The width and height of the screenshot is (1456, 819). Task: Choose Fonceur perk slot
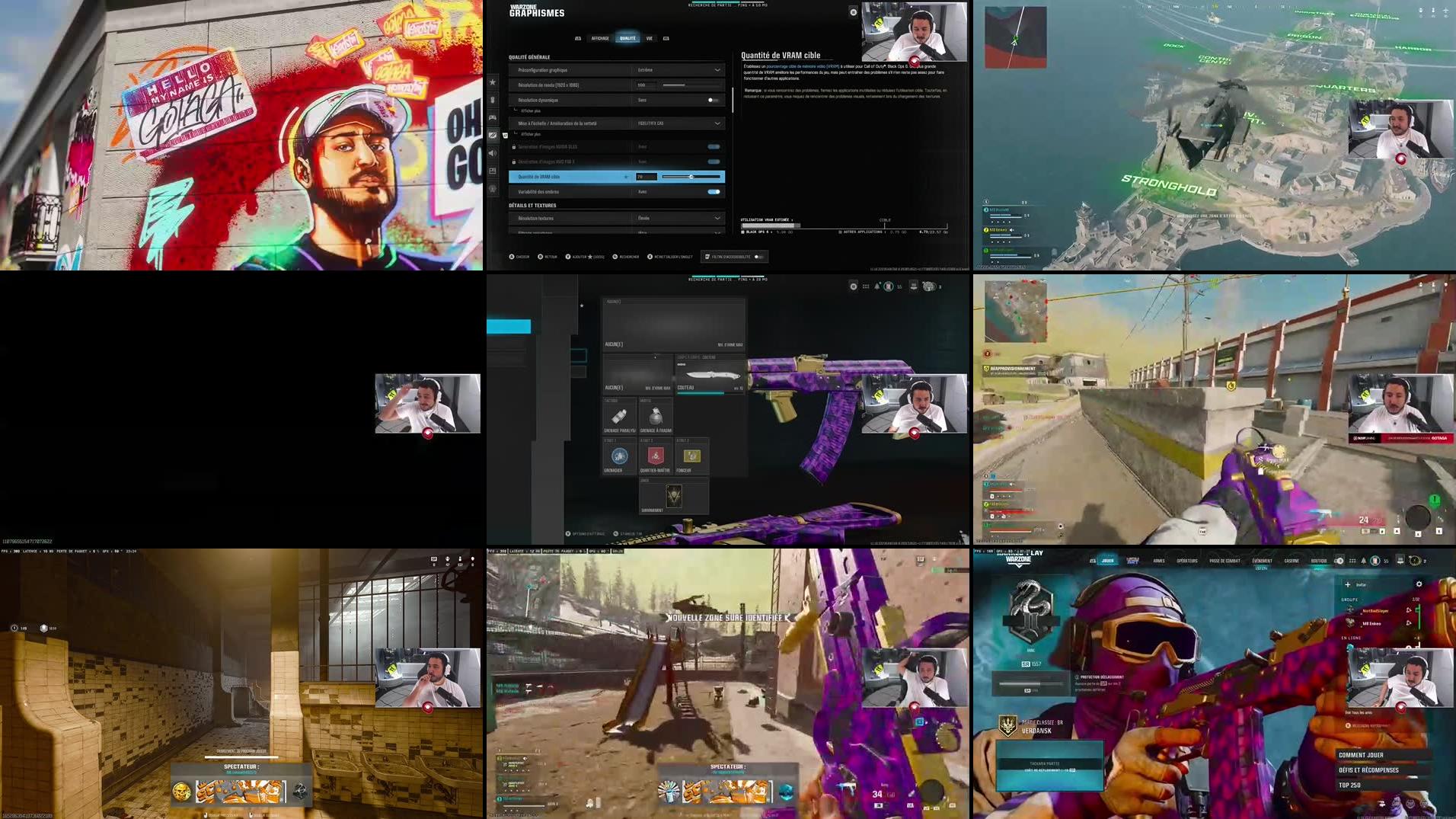[691, 456]
